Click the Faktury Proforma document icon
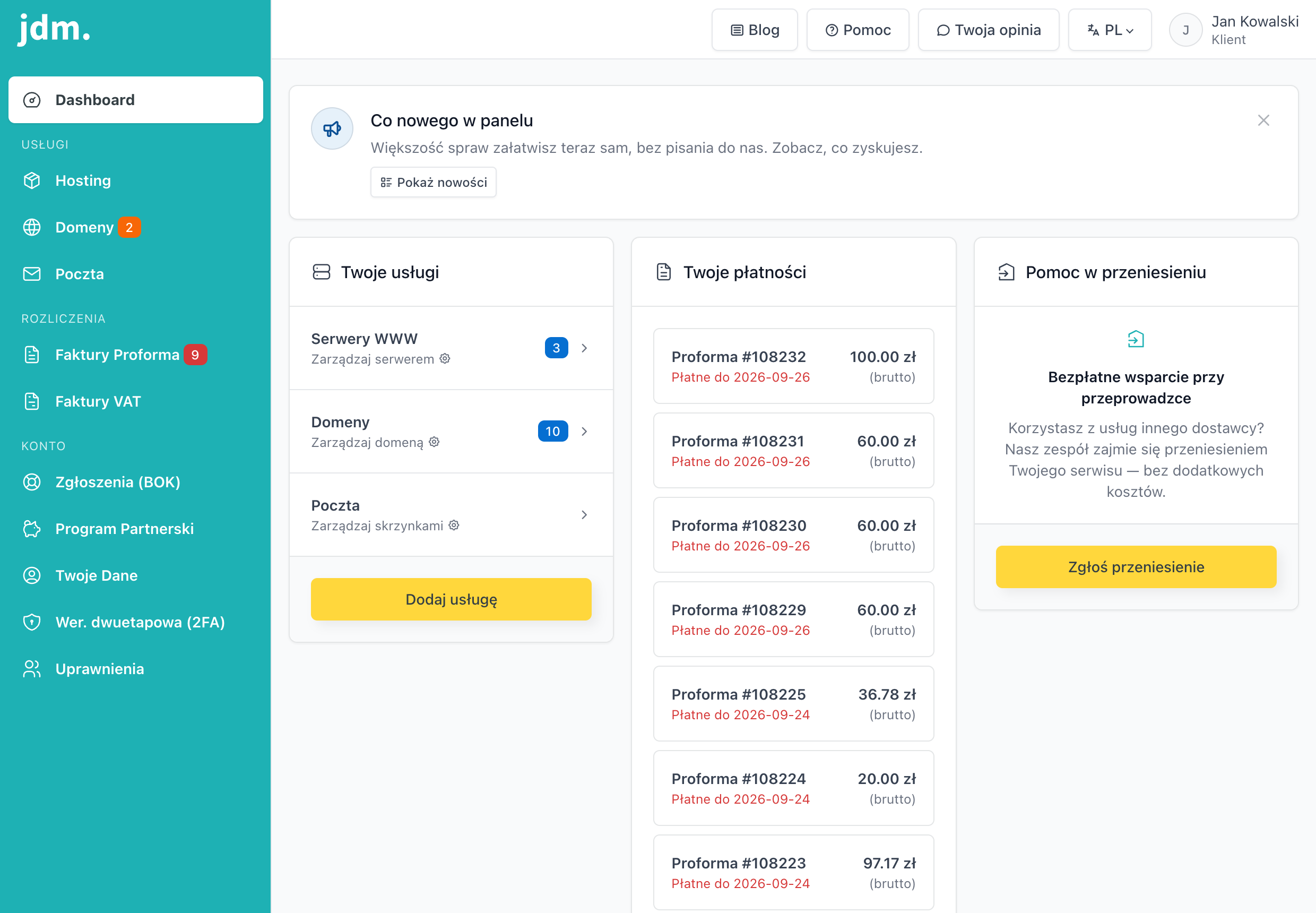Viewport: 1316px width, 913px height. pos(32,355)
